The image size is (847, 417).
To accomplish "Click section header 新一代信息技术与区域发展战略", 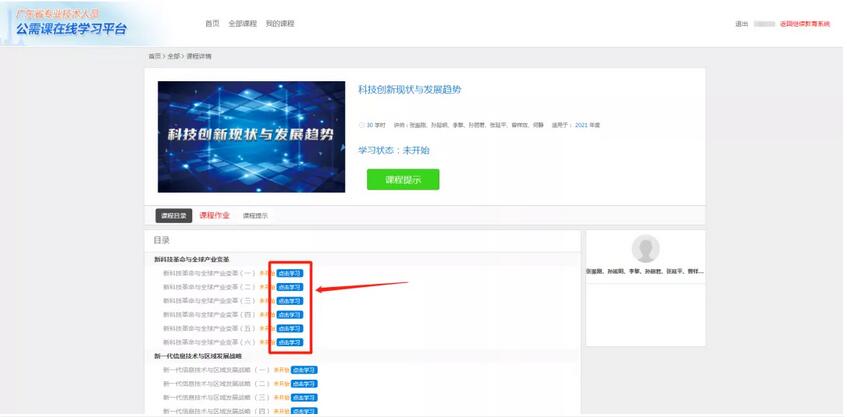I will [198, 357].
